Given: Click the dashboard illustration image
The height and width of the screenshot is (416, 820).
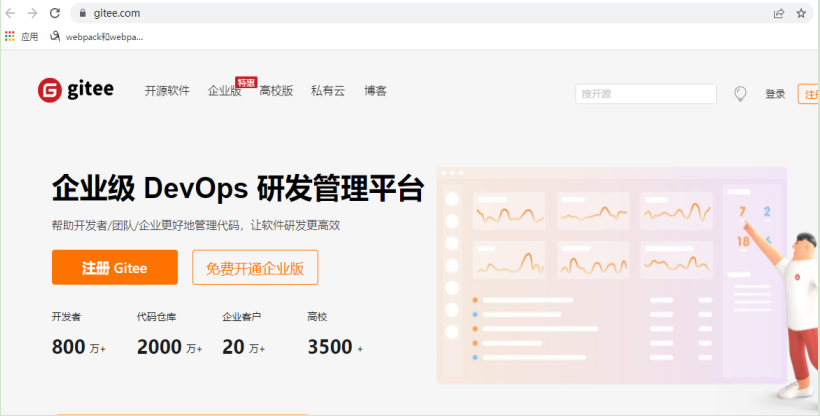Looking at the screenshot, I should tap(611, 275).
